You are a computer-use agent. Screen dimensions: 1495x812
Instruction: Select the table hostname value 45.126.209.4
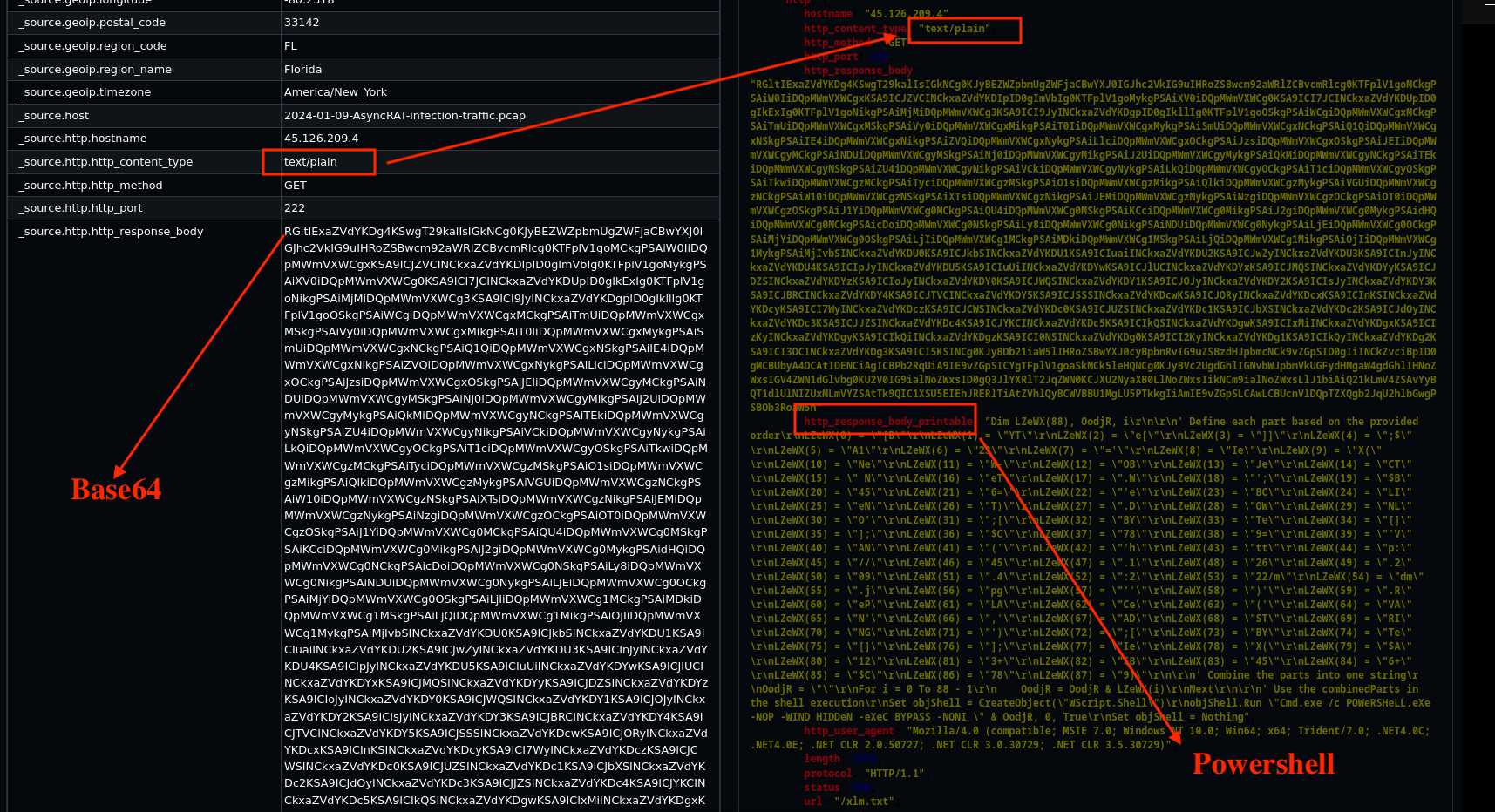(x=322, y=139)
